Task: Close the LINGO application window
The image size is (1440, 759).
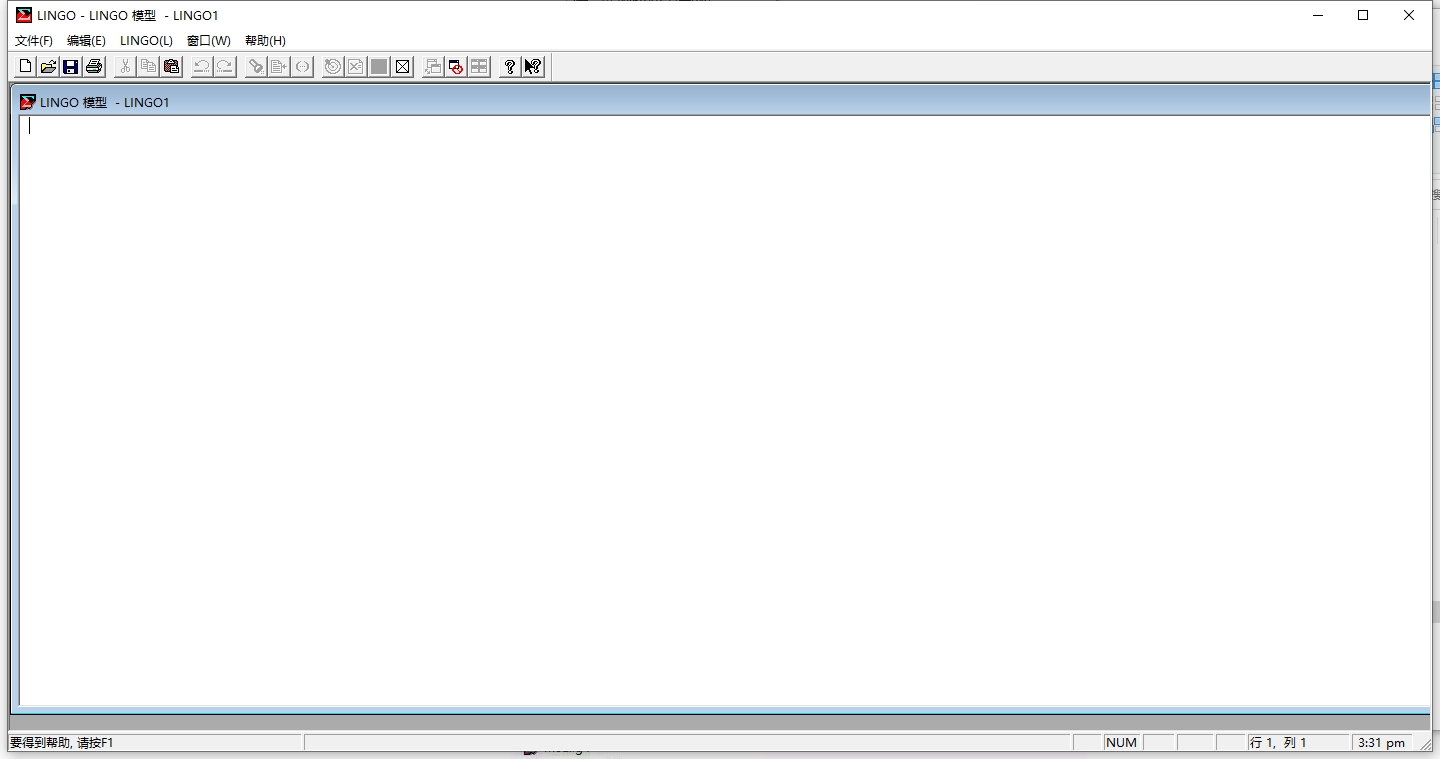Action: 1409,15
